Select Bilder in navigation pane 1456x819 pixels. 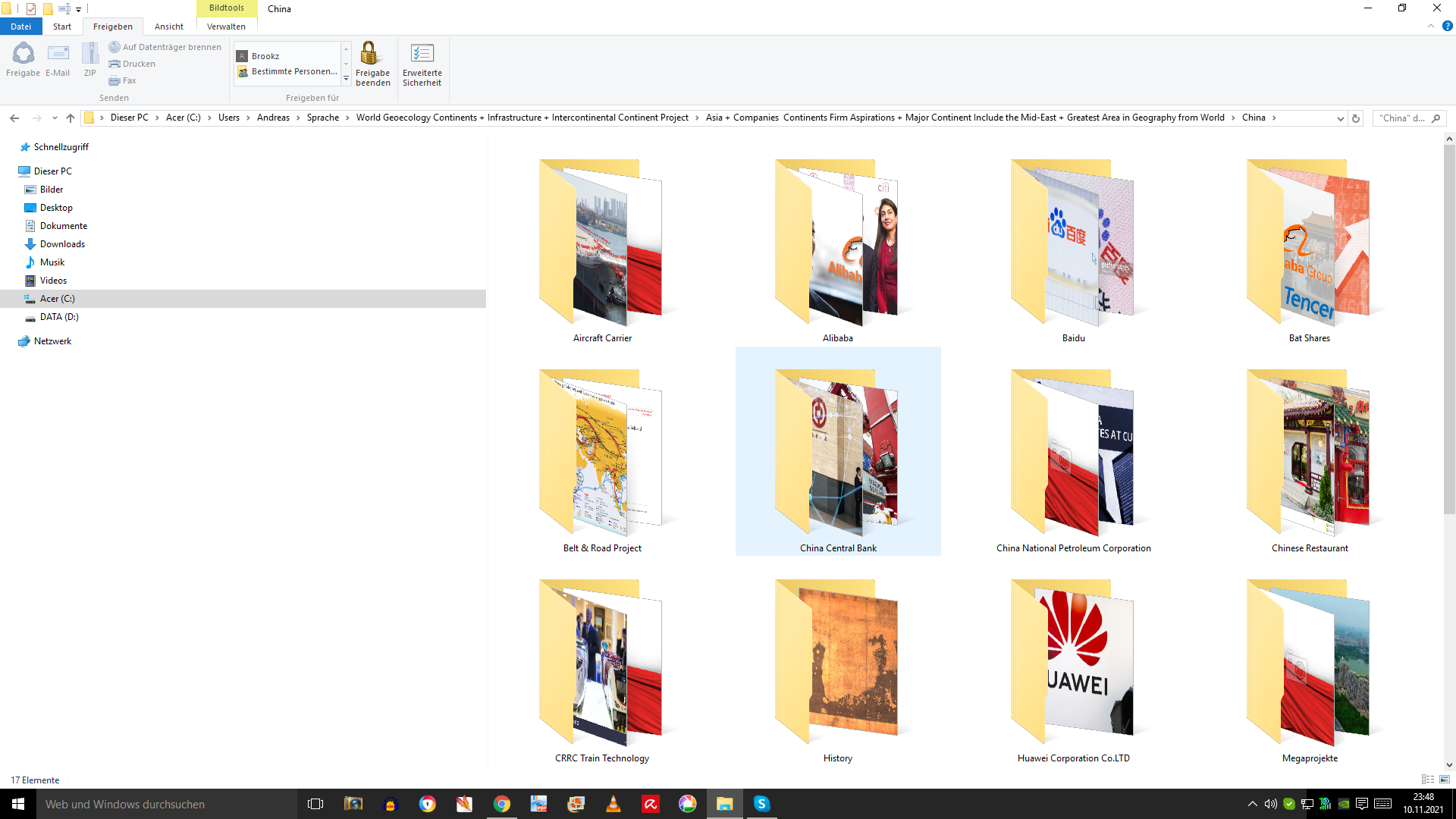tap(52, 190)
